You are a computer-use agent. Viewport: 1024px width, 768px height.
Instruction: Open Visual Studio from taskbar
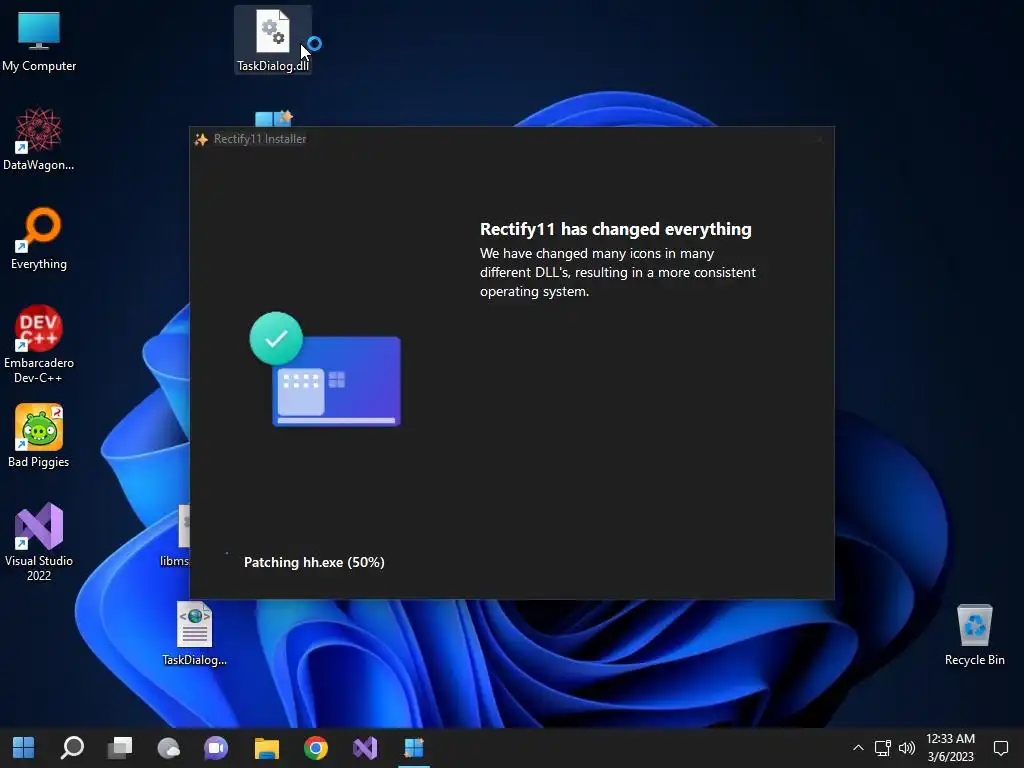[365, 748]
